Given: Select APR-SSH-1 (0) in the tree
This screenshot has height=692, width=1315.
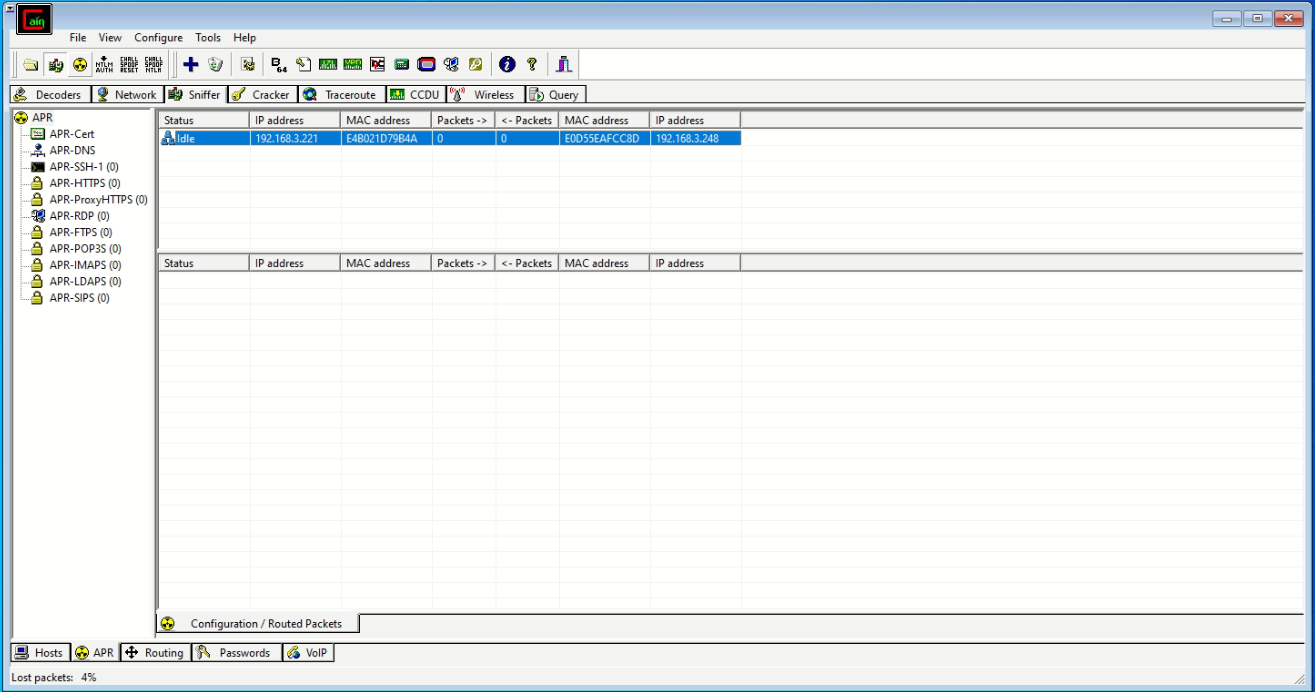Looking at the screenshot, I should click(85, 167).
